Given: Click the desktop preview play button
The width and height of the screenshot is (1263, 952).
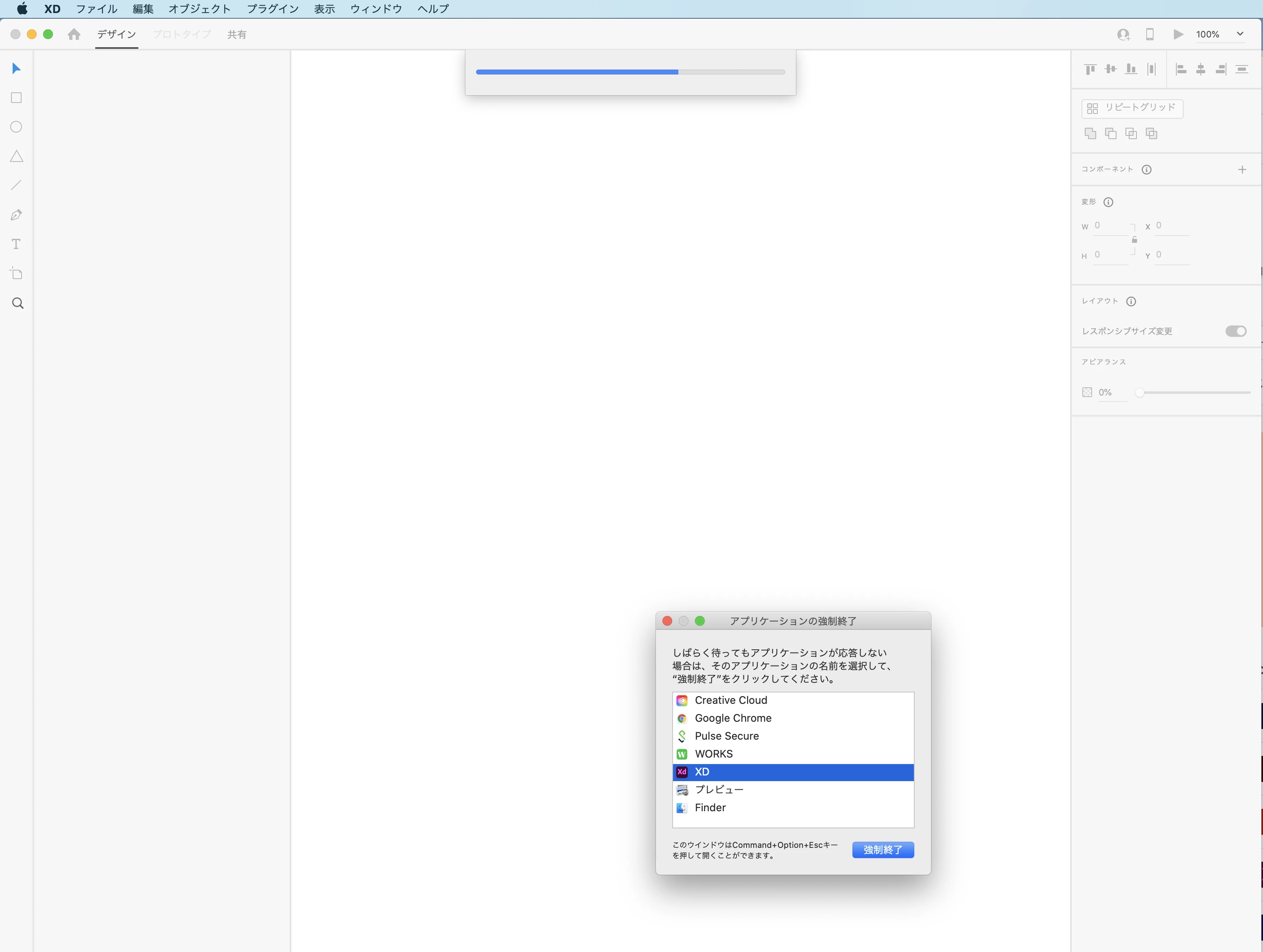Looking at the screenshot, I should 1178,34.
